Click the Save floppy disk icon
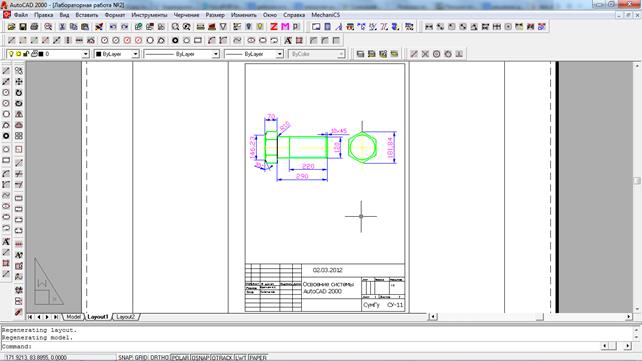642x361 pixels. point(23,27)
